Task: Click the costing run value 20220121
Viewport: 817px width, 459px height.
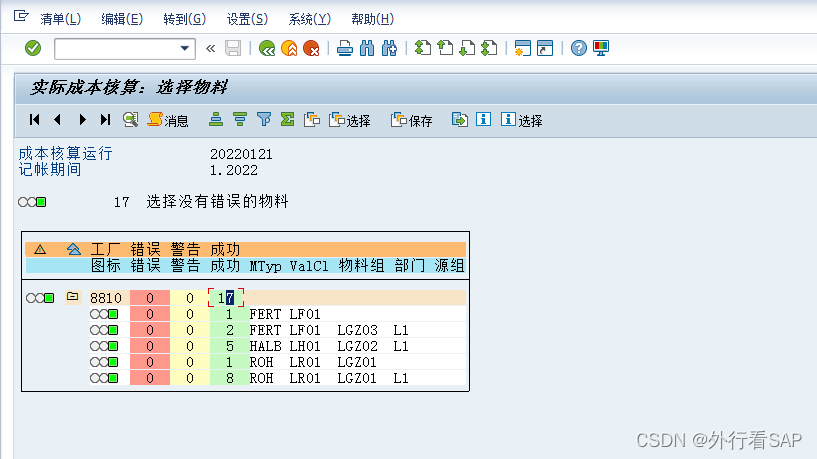Action: pyautogui.click(x=241, y=154)
